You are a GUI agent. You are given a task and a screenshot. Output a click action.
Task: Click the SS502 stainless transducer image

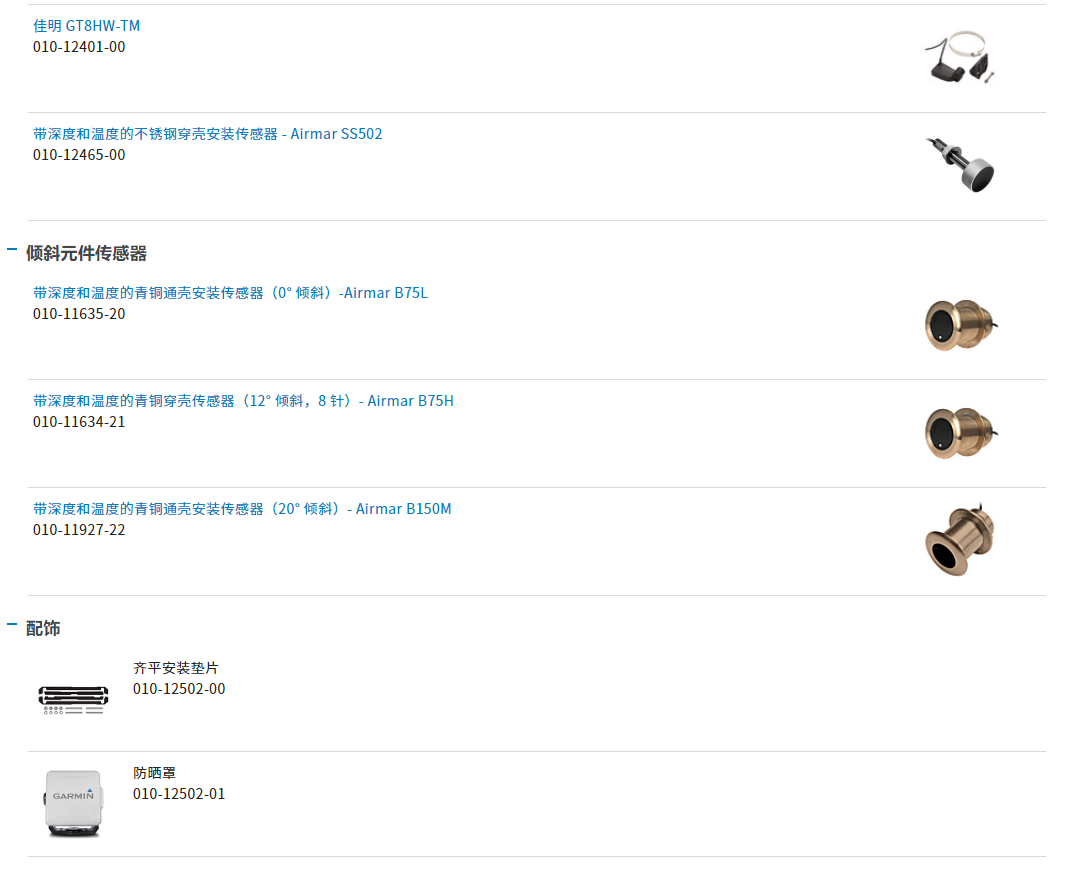[x=960, y=166]
